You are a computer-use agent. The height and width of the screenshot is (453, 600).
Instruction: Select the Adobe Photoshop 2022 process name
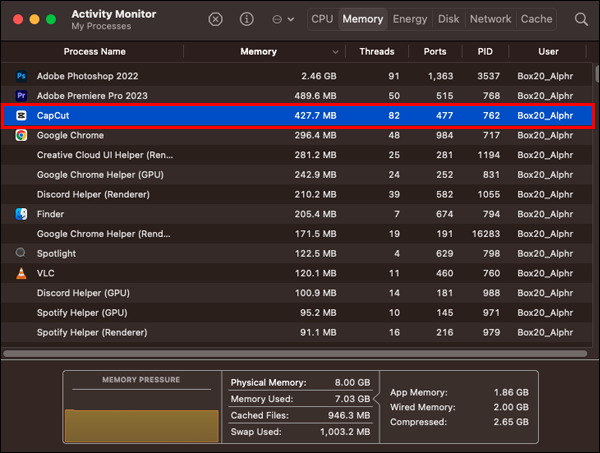pos(88,76)
